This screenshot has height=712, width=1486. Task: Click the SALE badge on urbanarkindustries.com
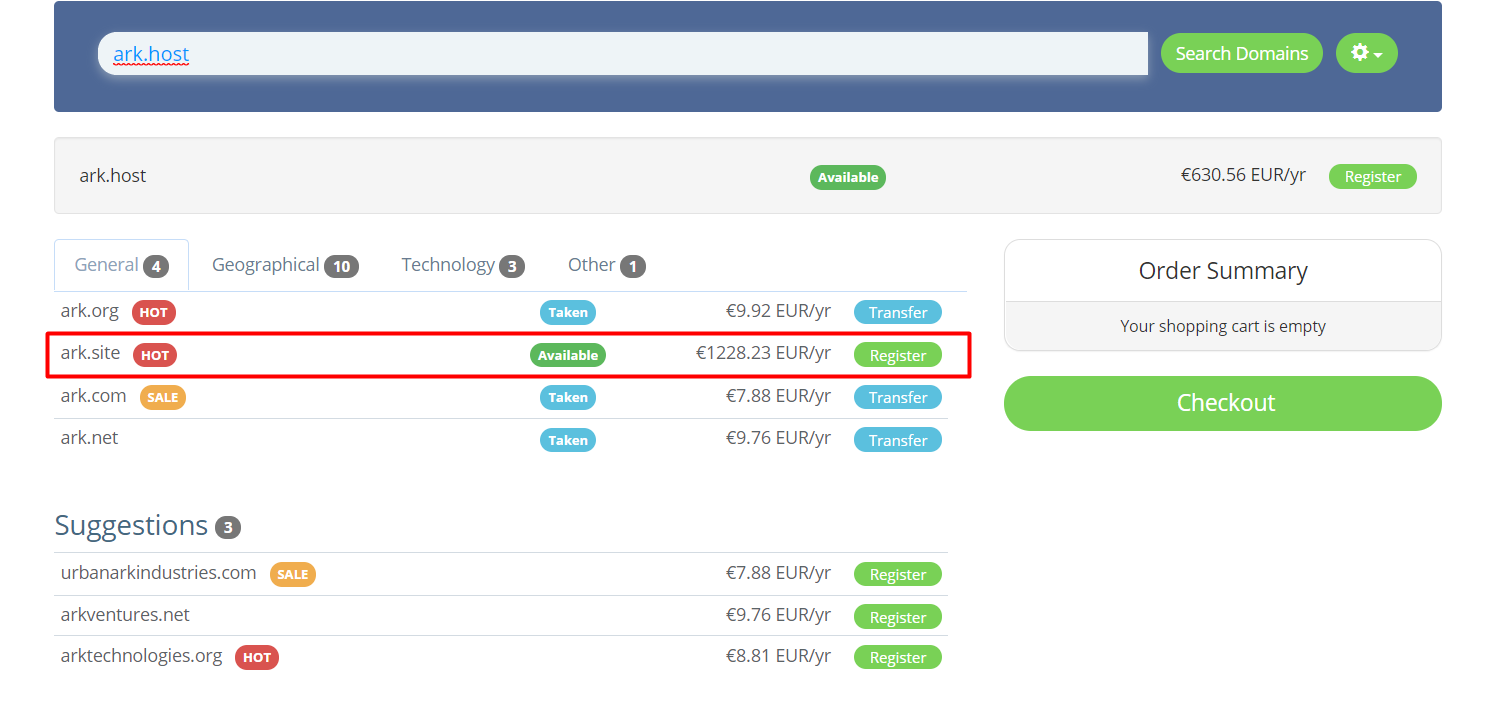[292, 574]
